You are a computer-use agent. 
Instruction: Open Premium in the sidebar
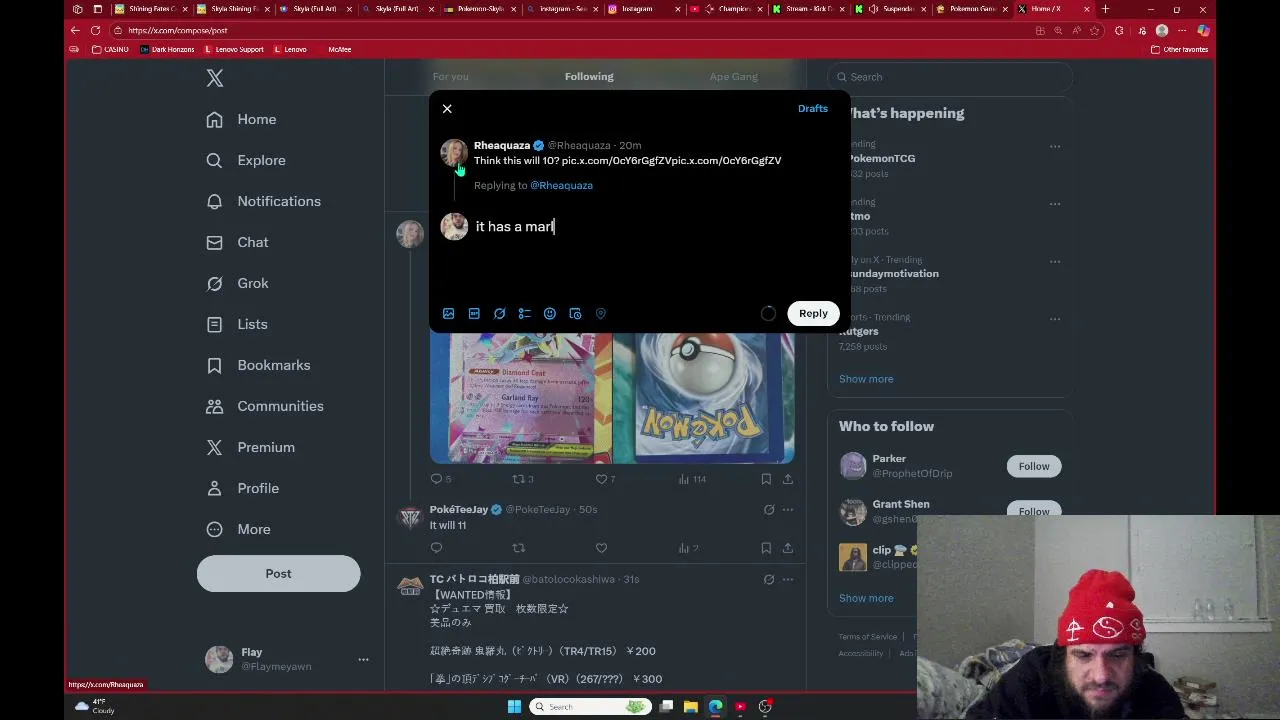click(x=250, y=447)
